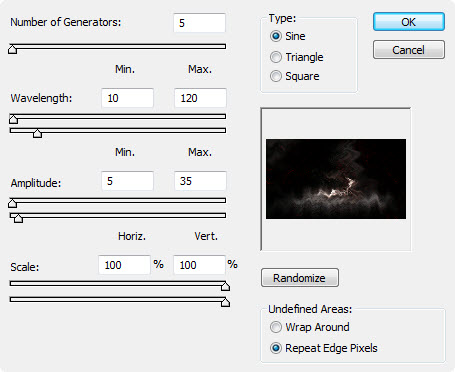Click the wave filter preview image

point(336,179)
